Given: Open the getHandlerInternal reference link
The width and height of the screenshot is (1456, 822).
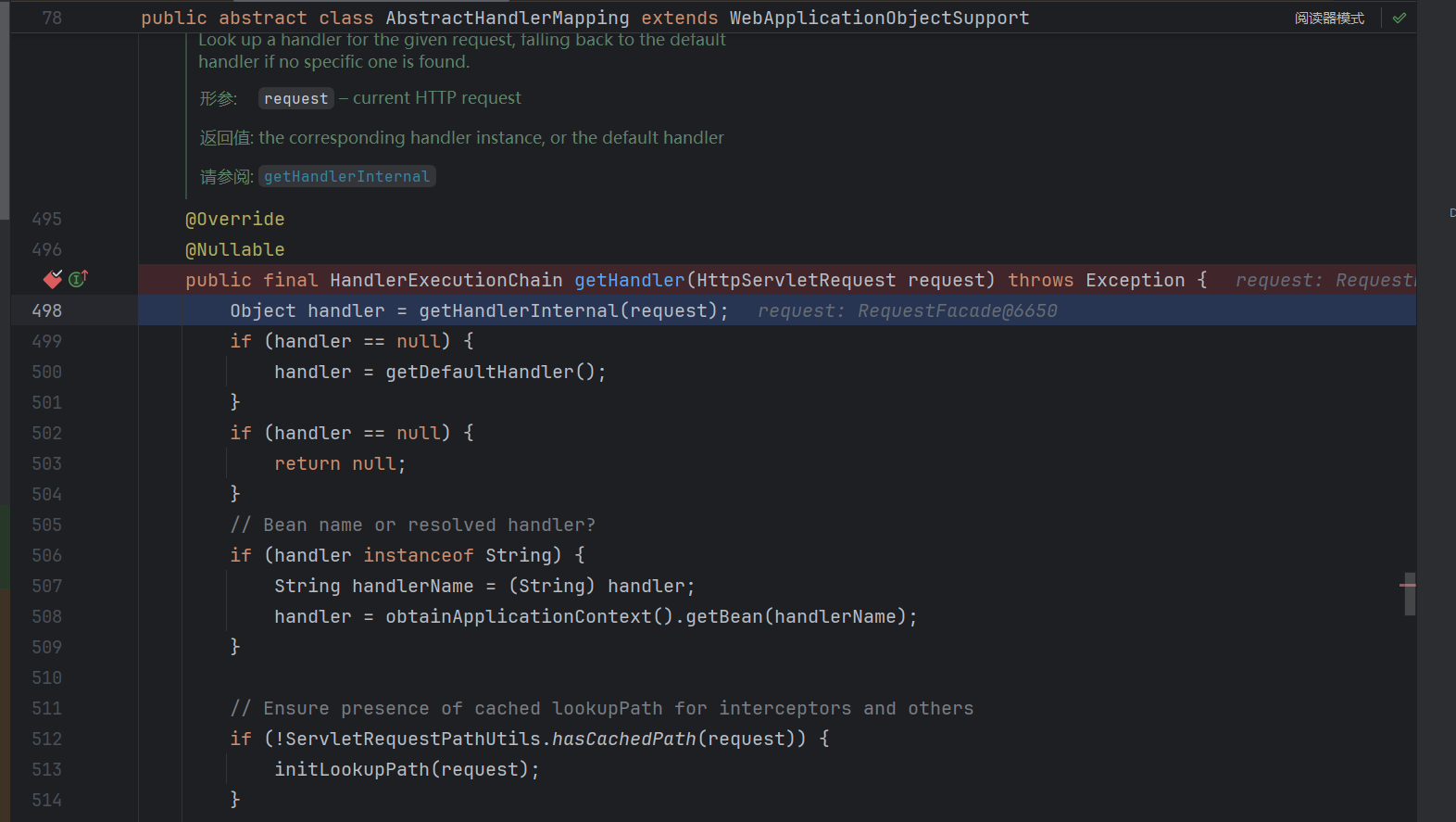Looking at the screenshot, I should pos(346,176).
